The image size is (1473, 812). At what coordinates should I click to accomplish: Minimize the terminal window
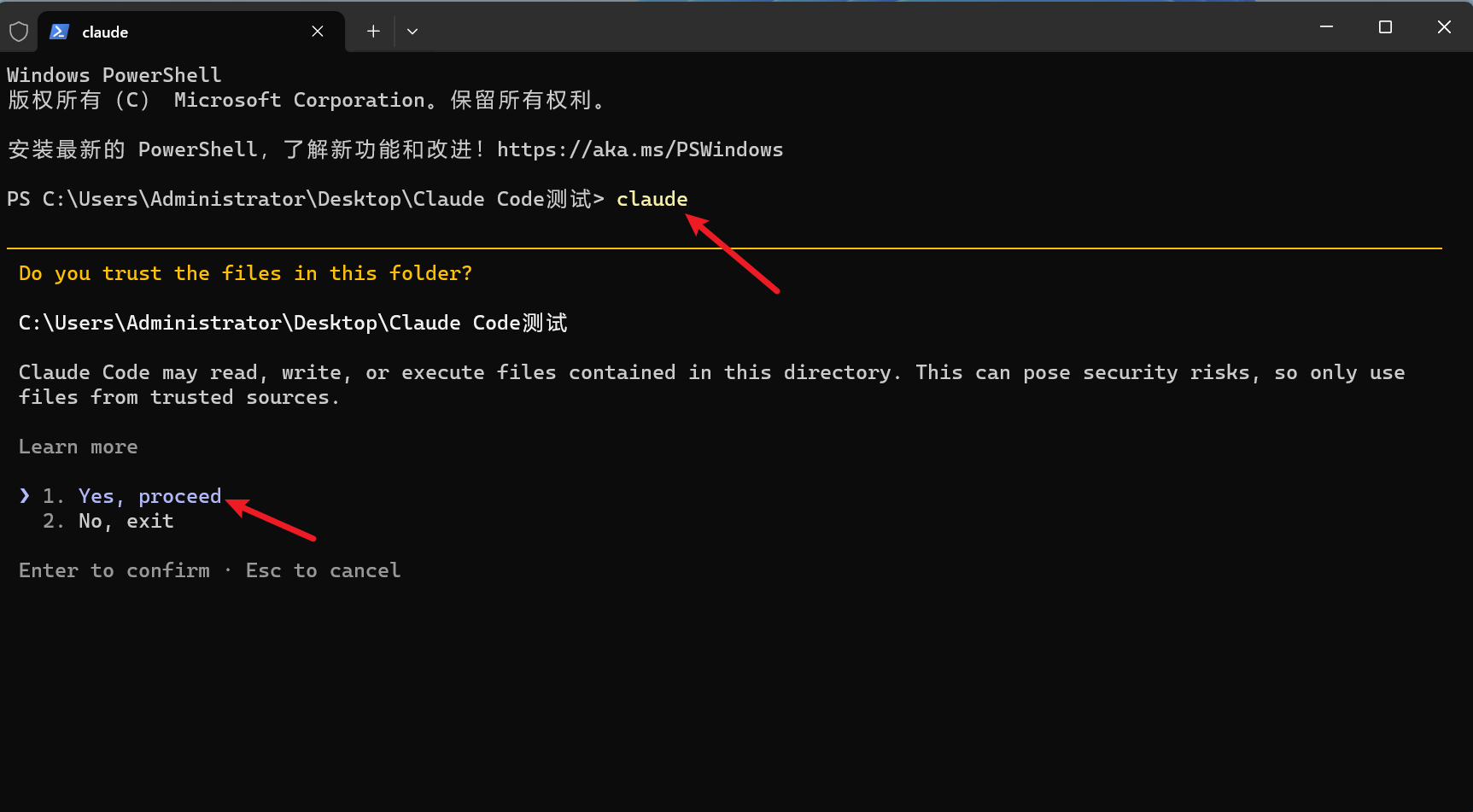pos(1326,27)
